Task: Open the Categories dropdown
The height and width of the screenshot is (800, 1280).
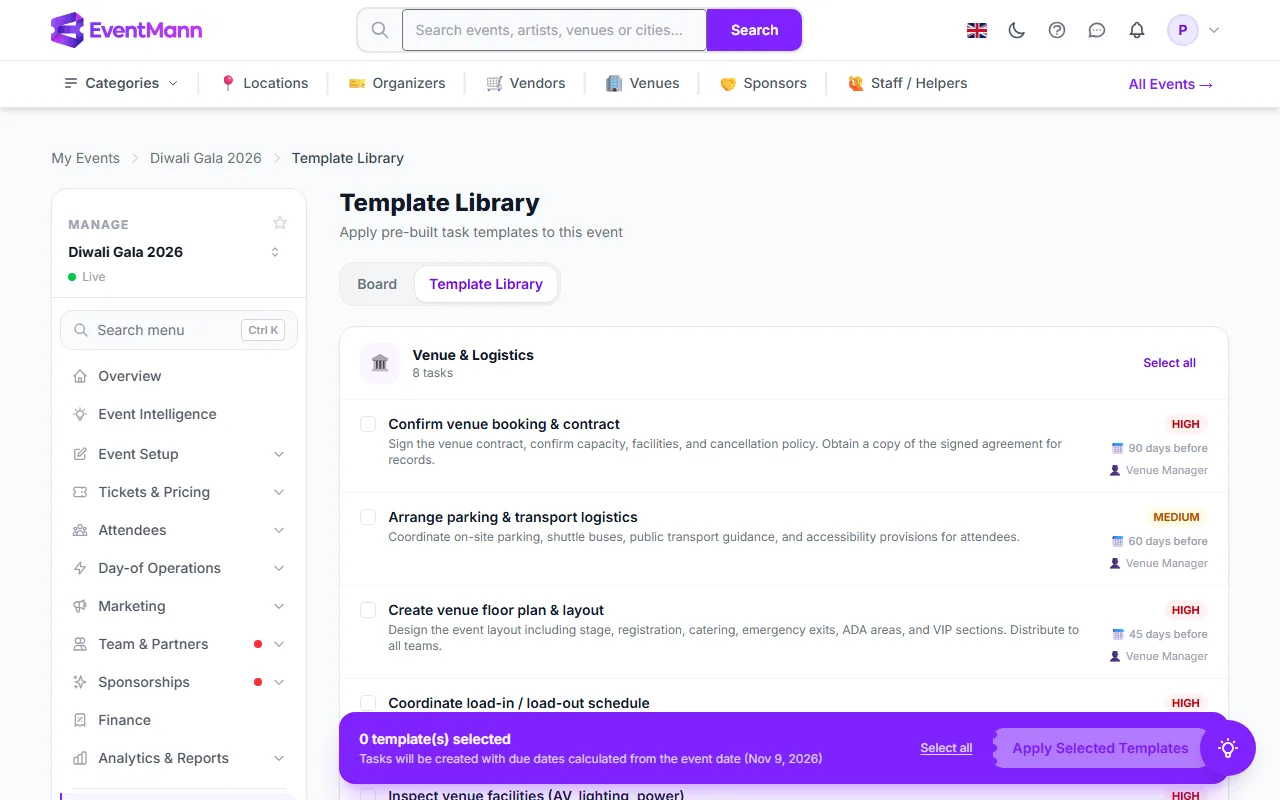Action: point(121,83)
